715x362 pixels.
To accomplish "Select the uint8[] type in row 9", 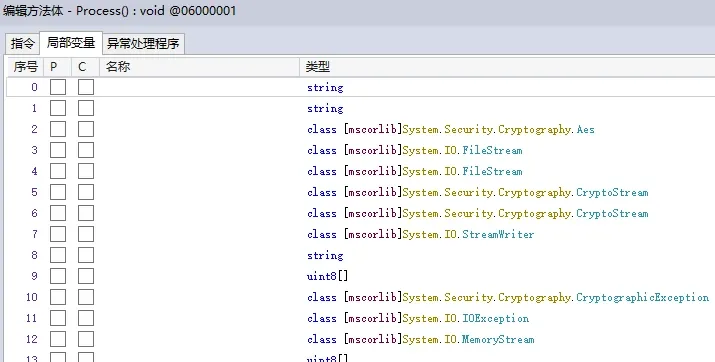I will 328,276.
